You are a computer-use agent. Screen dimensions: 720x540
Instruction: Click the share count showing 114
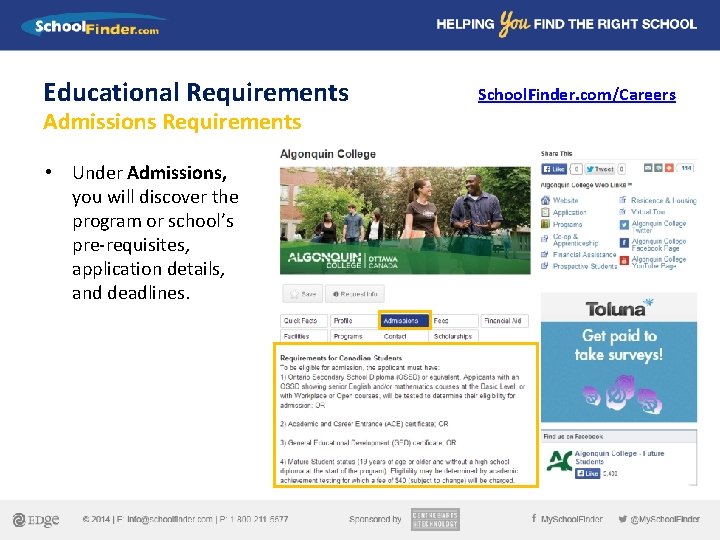pos(686,168)
